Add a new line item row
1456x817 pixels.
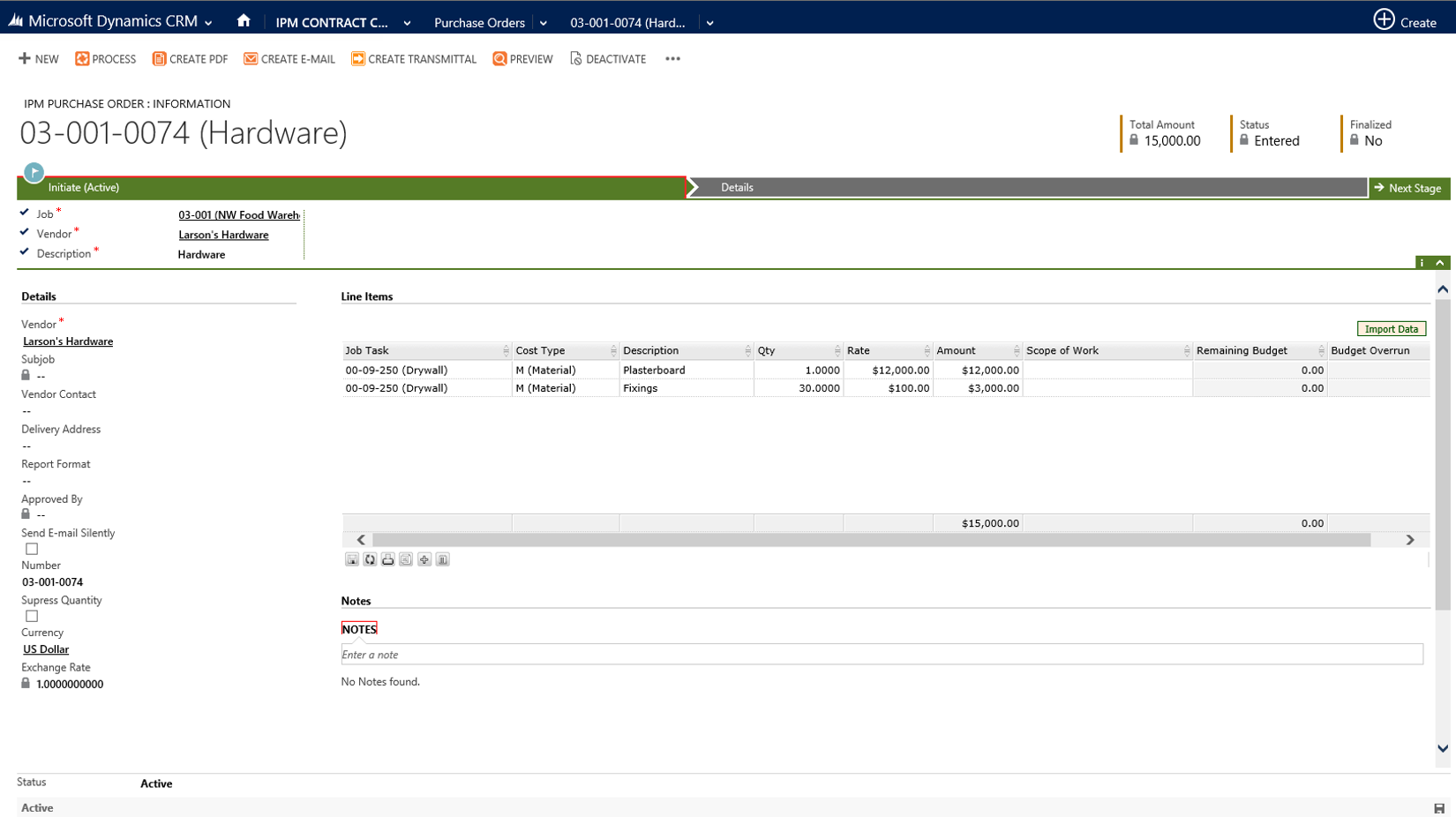click(424, 559)
